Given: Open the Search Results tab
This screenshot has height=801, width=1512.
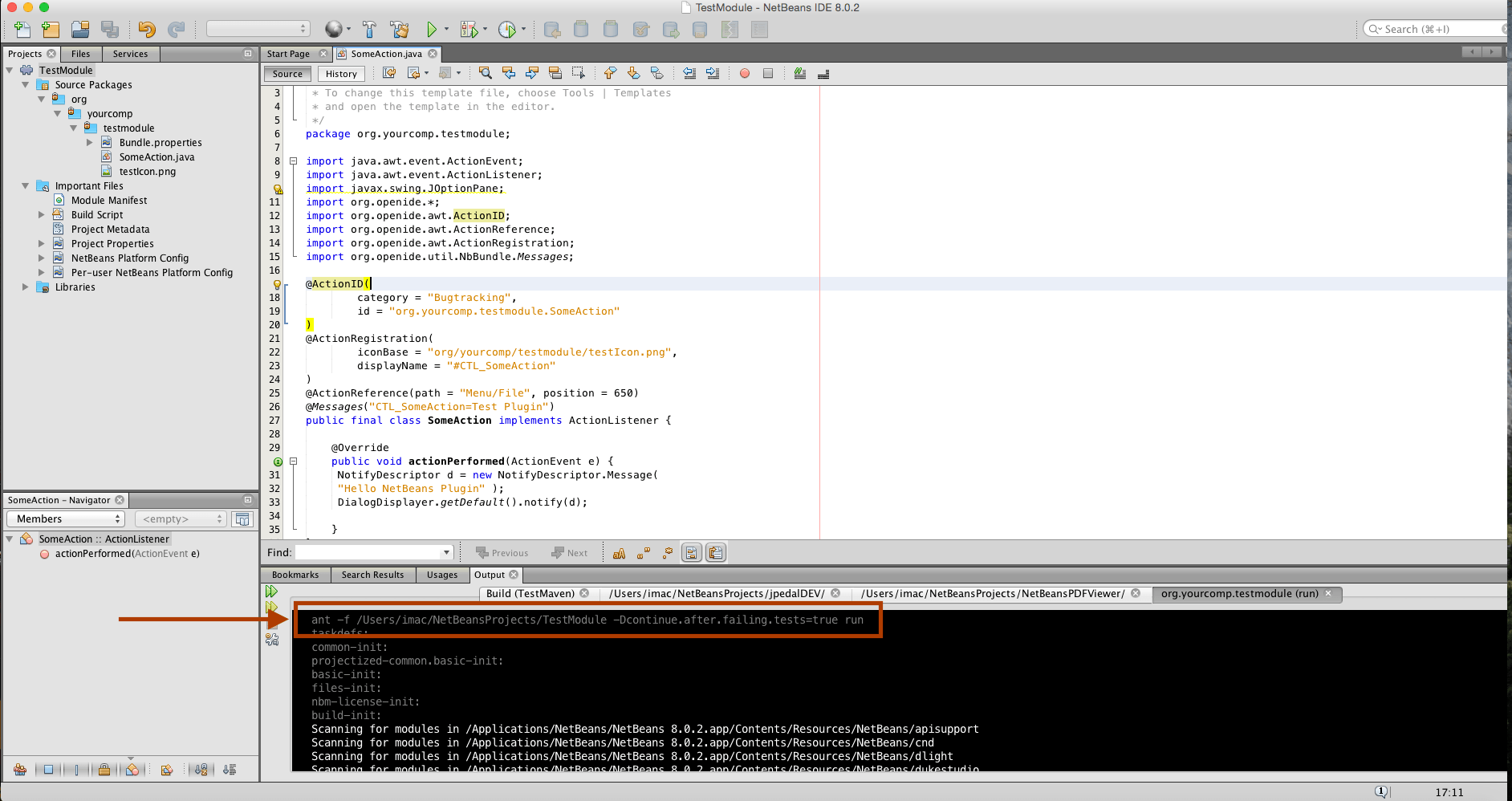Looking at the screenshot, I should 372,575.
